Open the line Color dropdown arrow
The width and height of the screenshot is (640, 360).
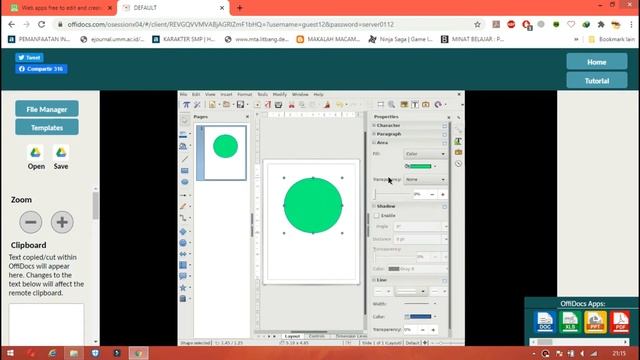[435, 317]
